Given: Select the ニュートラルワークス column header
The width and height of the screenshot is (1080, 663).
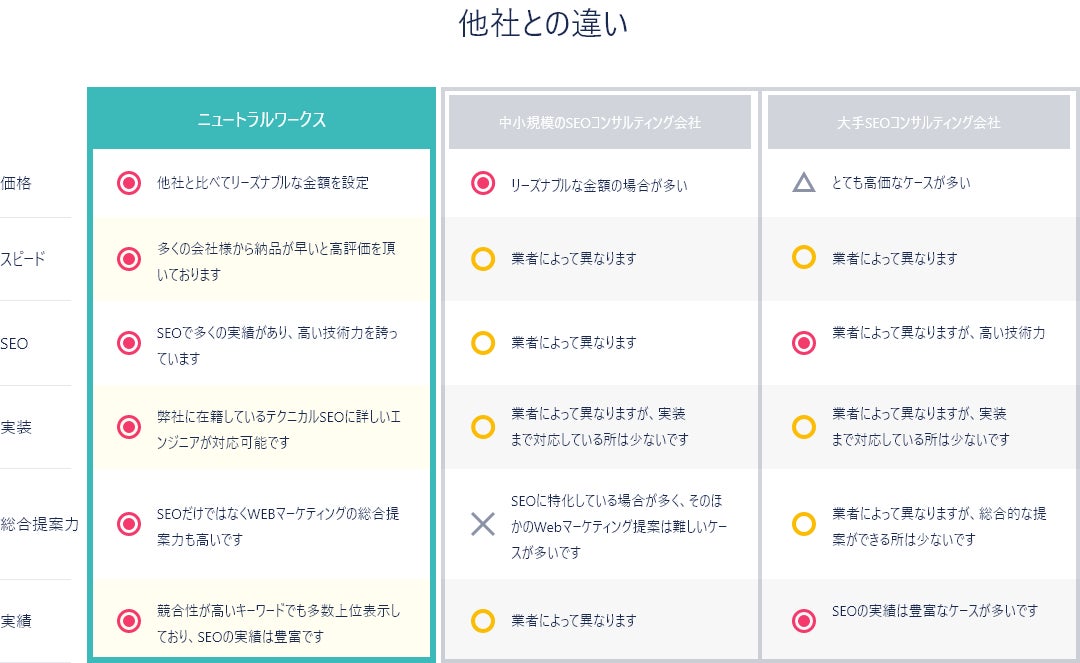Looking at the screenshot, I should tap(261, 120).
